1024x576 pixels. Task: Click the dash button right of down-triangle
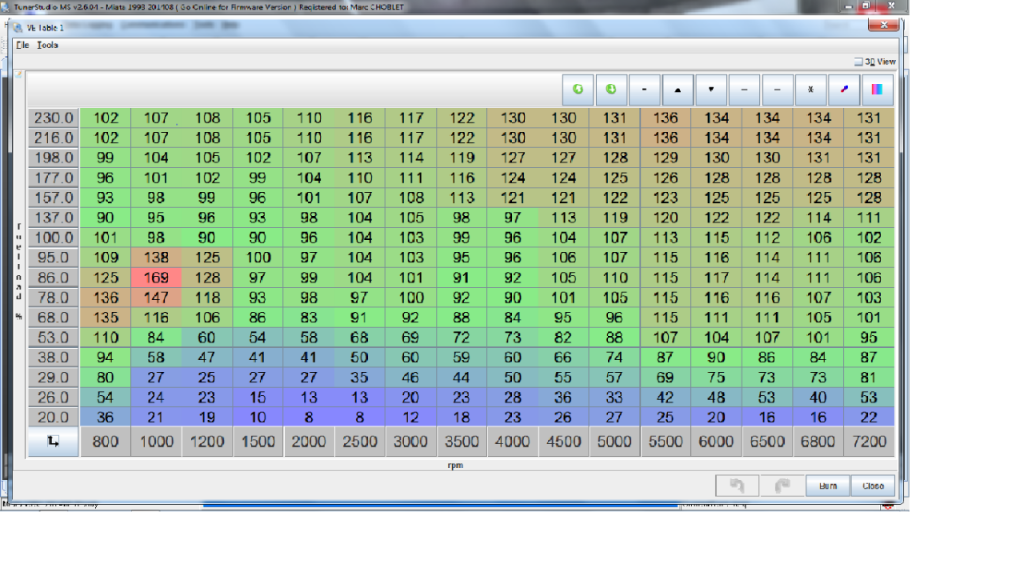pyautogui.click(x=744, y=89)
